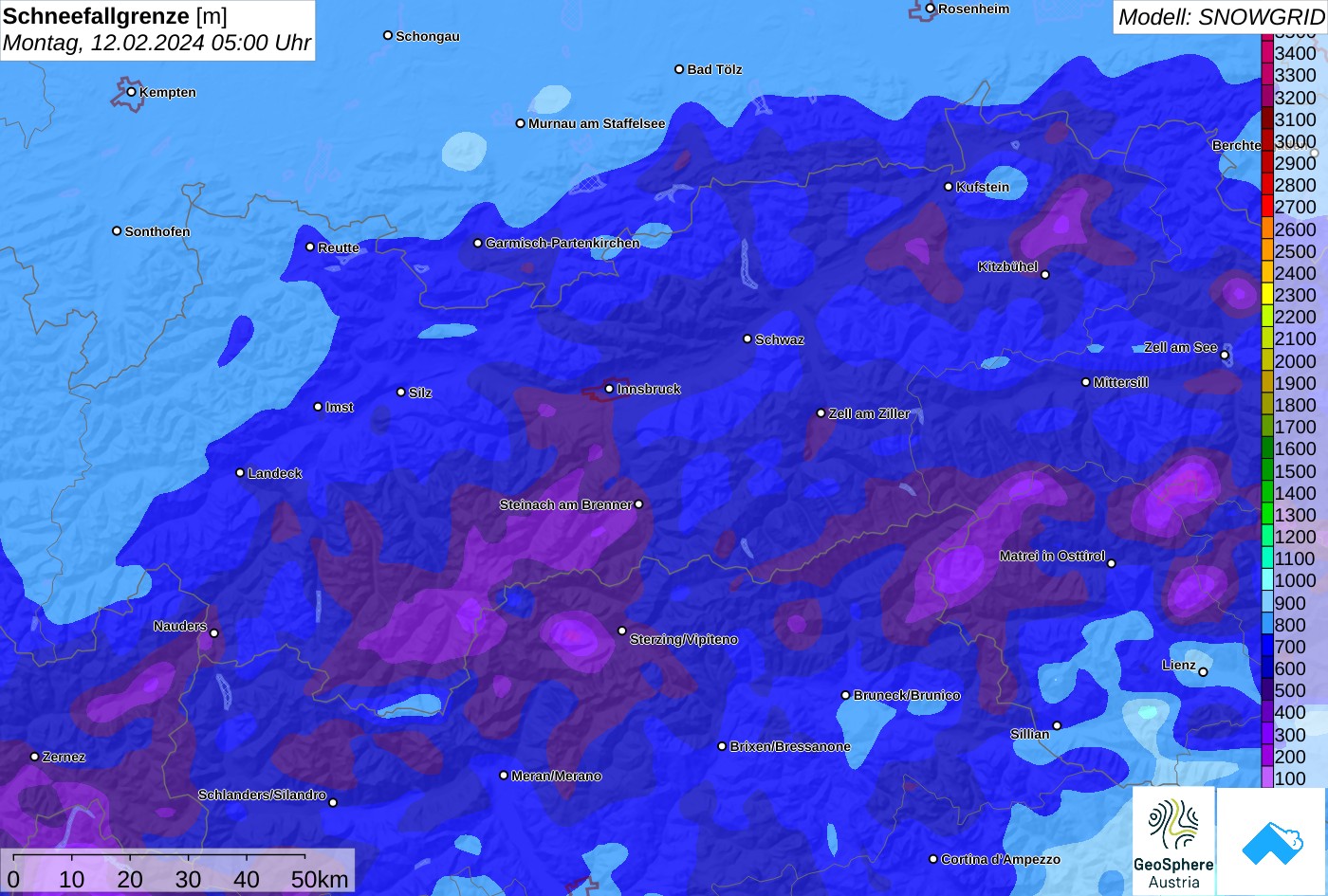Click the 'Schneefallgrenze [m]' title
This screenshot has width=1328, height=896.
115,16
